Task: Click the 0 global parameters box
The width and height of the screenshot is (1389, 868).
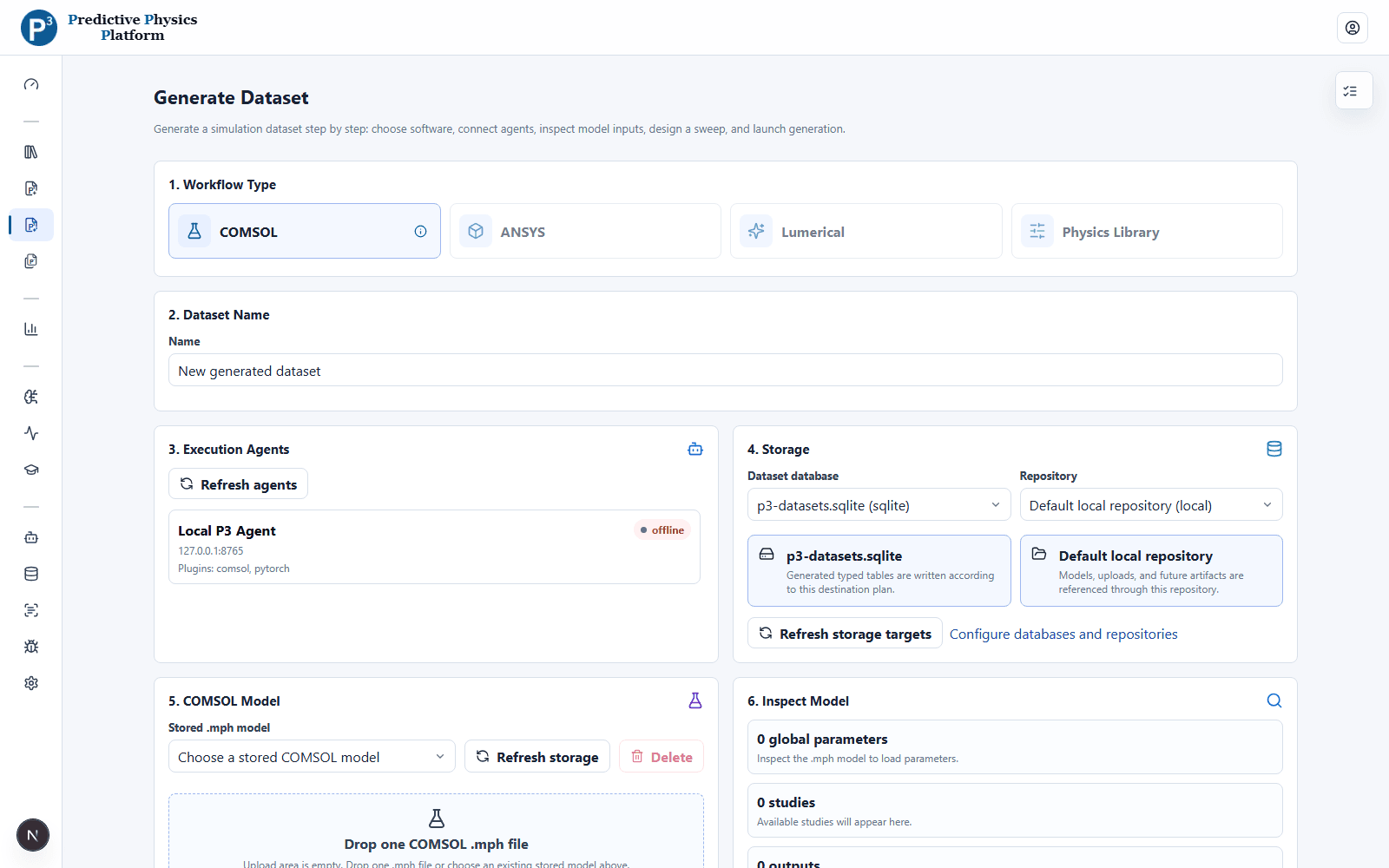Action: 1015,747
